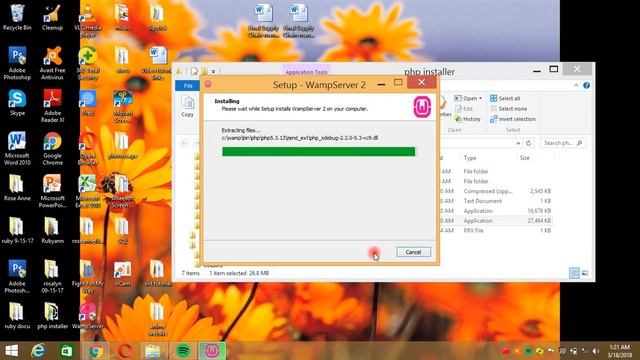Image resolution: width=640 pixels, height=360 pixels.
Task: Collapse the Explorer ribbon with the chevron
Action: [576, 85]
